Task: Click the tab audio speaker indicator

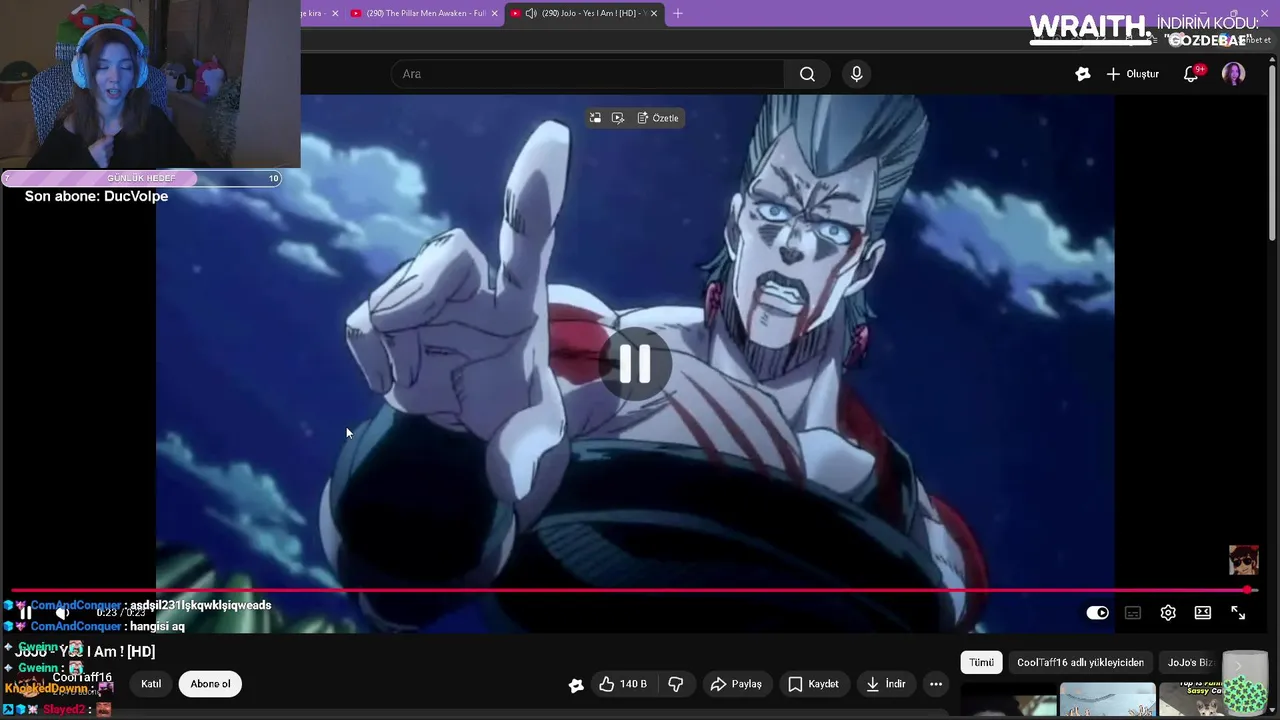Action: click(x=531, y=13)
